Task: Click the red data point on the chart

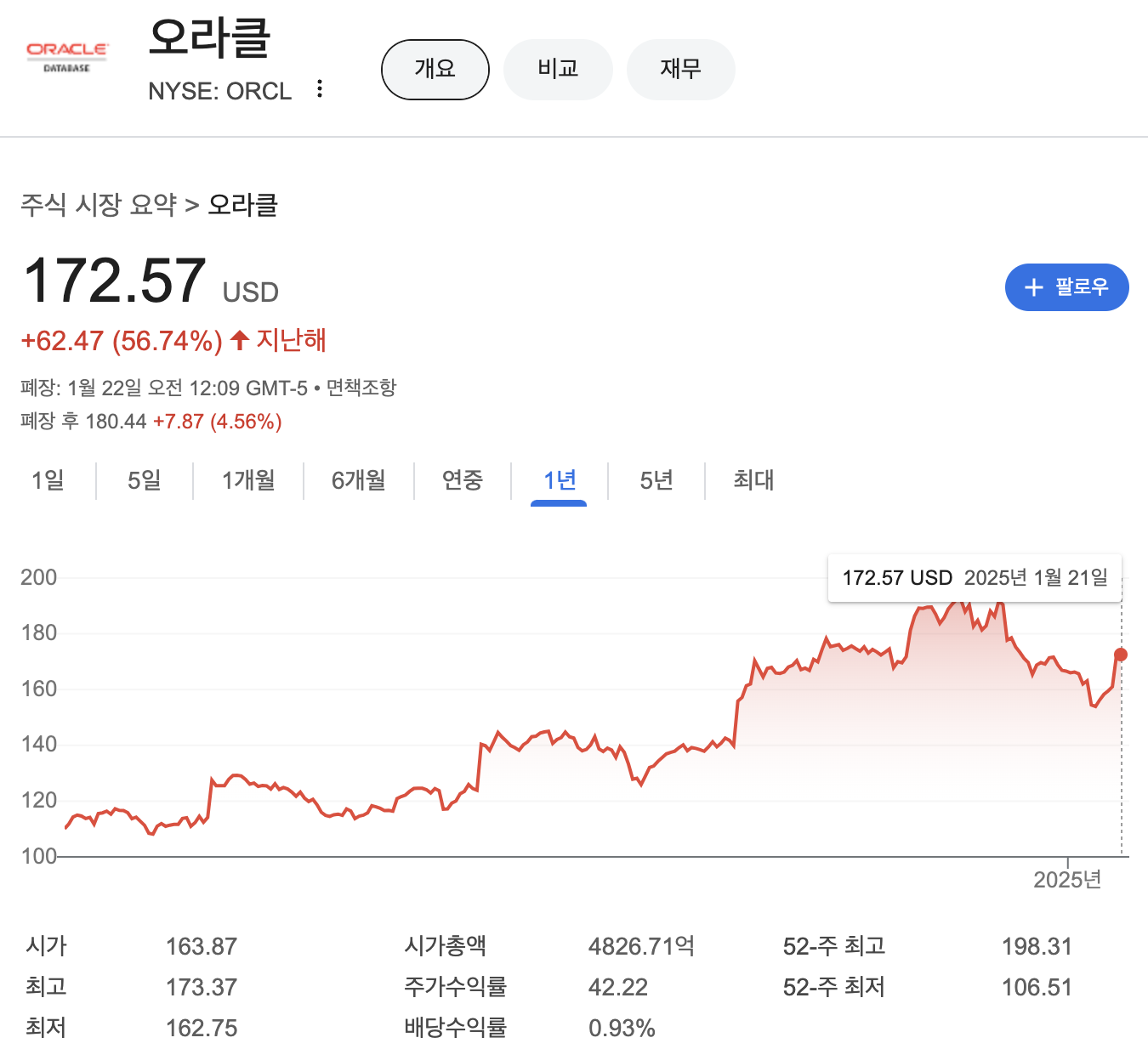Action: (x=1121, y=655)
